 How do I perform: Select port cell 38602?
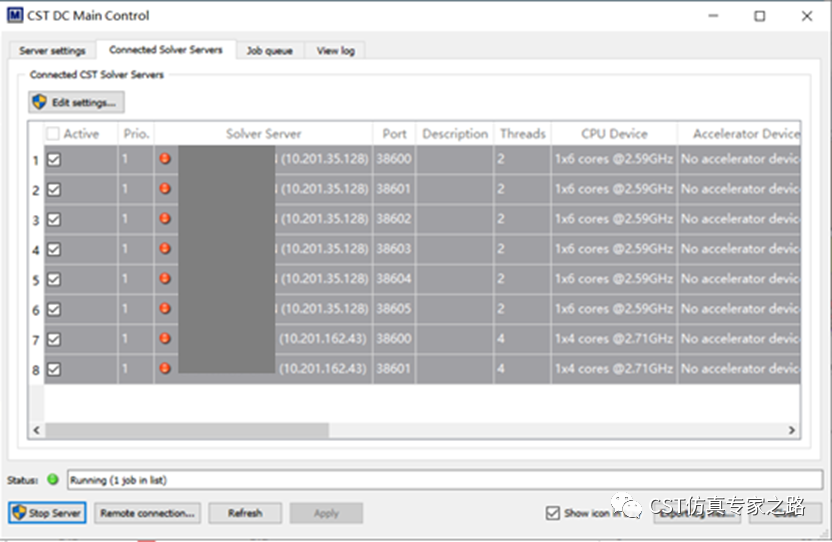tap(394, 219)
